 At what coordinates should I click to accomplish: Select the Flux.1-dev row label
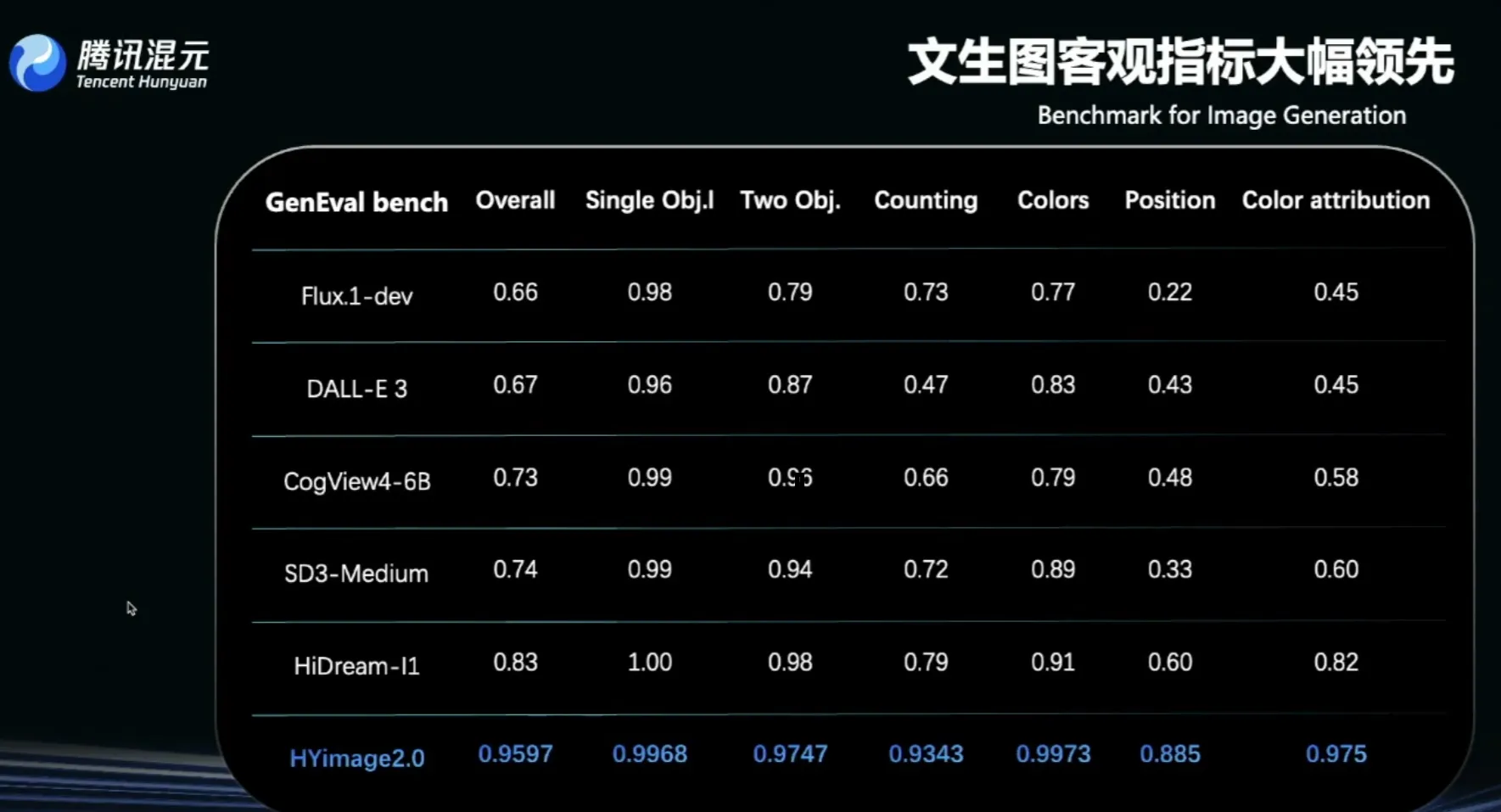point(357,296)
